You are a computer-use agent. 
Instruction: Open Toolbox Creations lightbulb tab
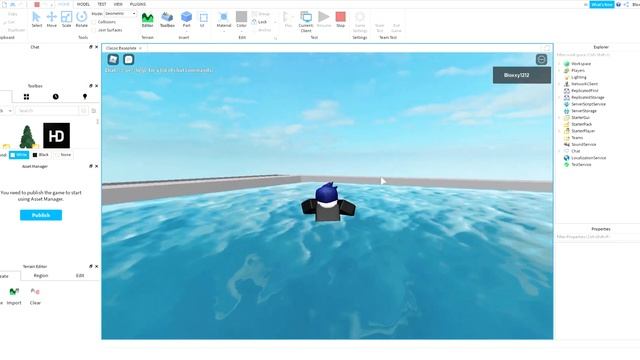point(85,97)
